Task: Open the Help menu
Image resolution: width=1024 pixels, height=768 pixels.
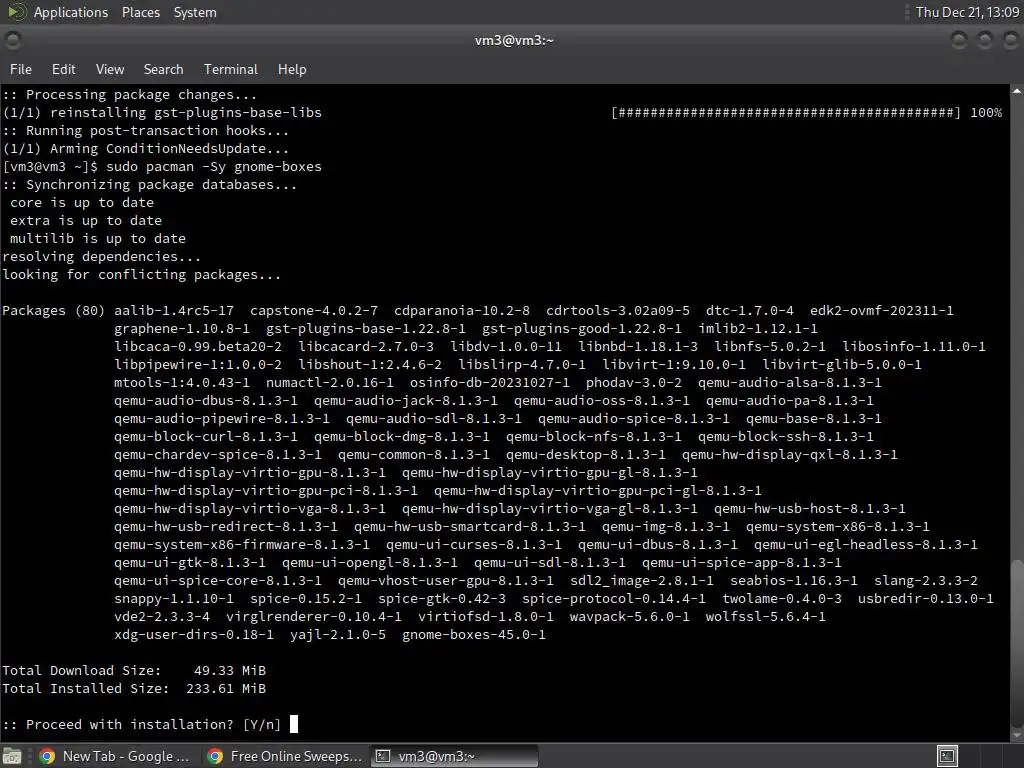Action: coord(292,69)
